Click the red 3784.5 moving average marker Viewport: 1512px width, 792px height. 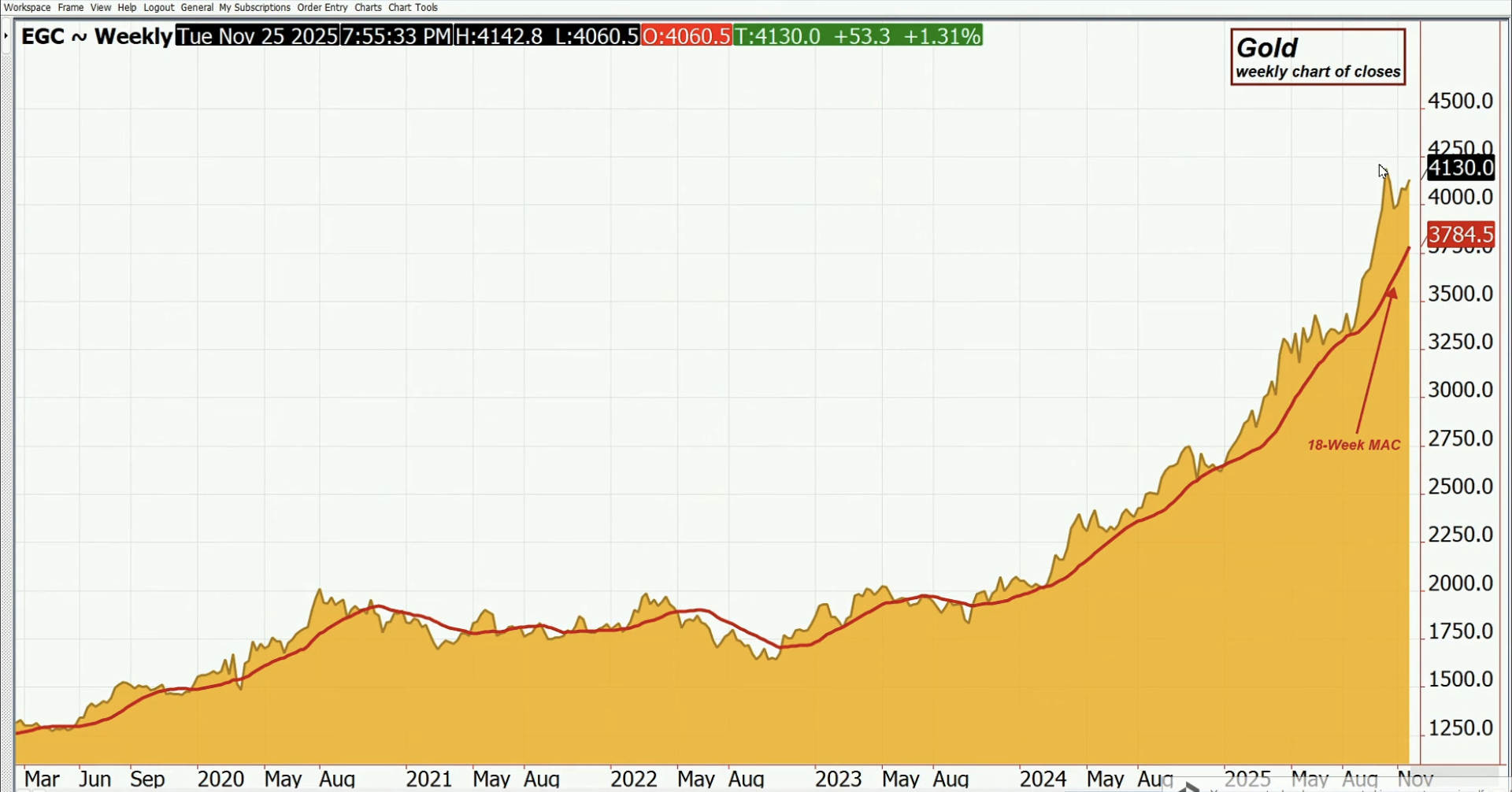tap(1460, 234)
